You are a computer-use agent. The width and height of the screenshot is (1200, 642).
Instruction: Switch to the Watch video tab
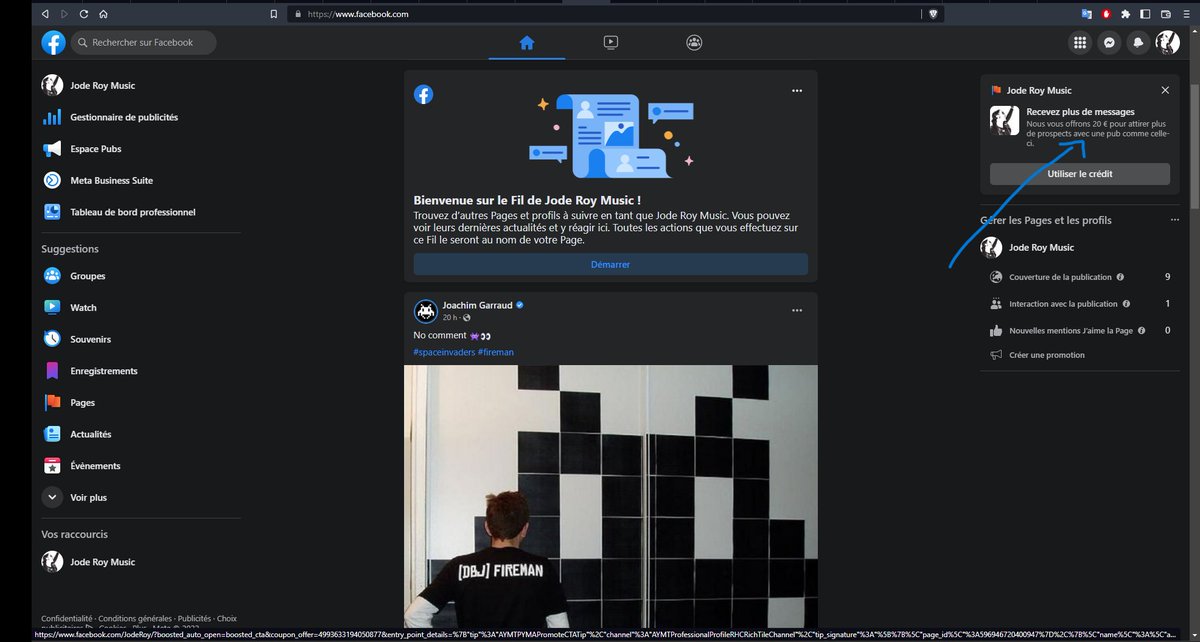point(610,43)
